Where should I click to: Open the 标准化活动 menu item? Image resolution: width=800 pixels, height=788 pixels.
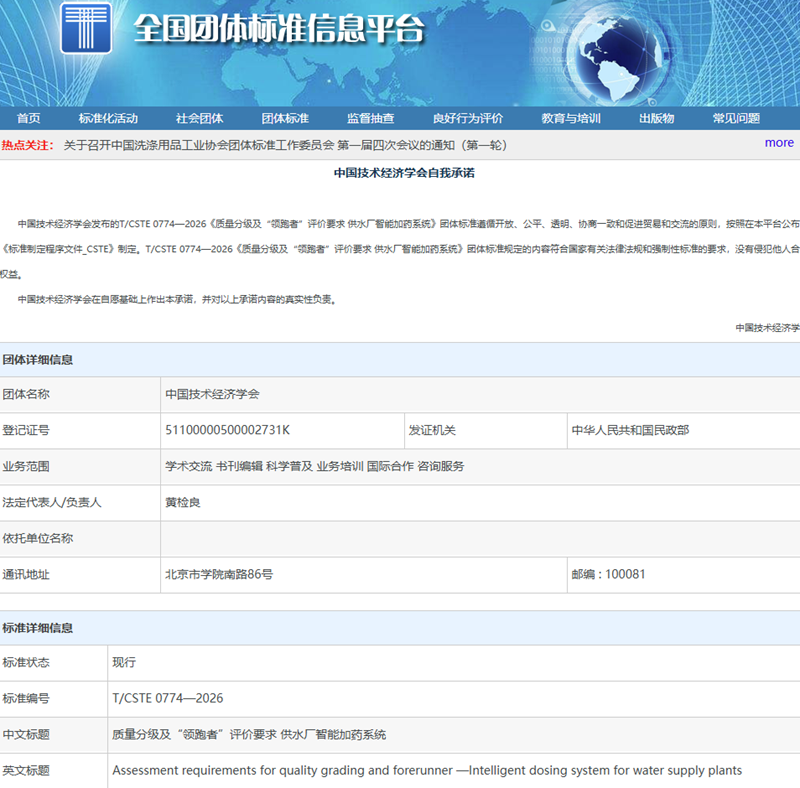[108, 118]
